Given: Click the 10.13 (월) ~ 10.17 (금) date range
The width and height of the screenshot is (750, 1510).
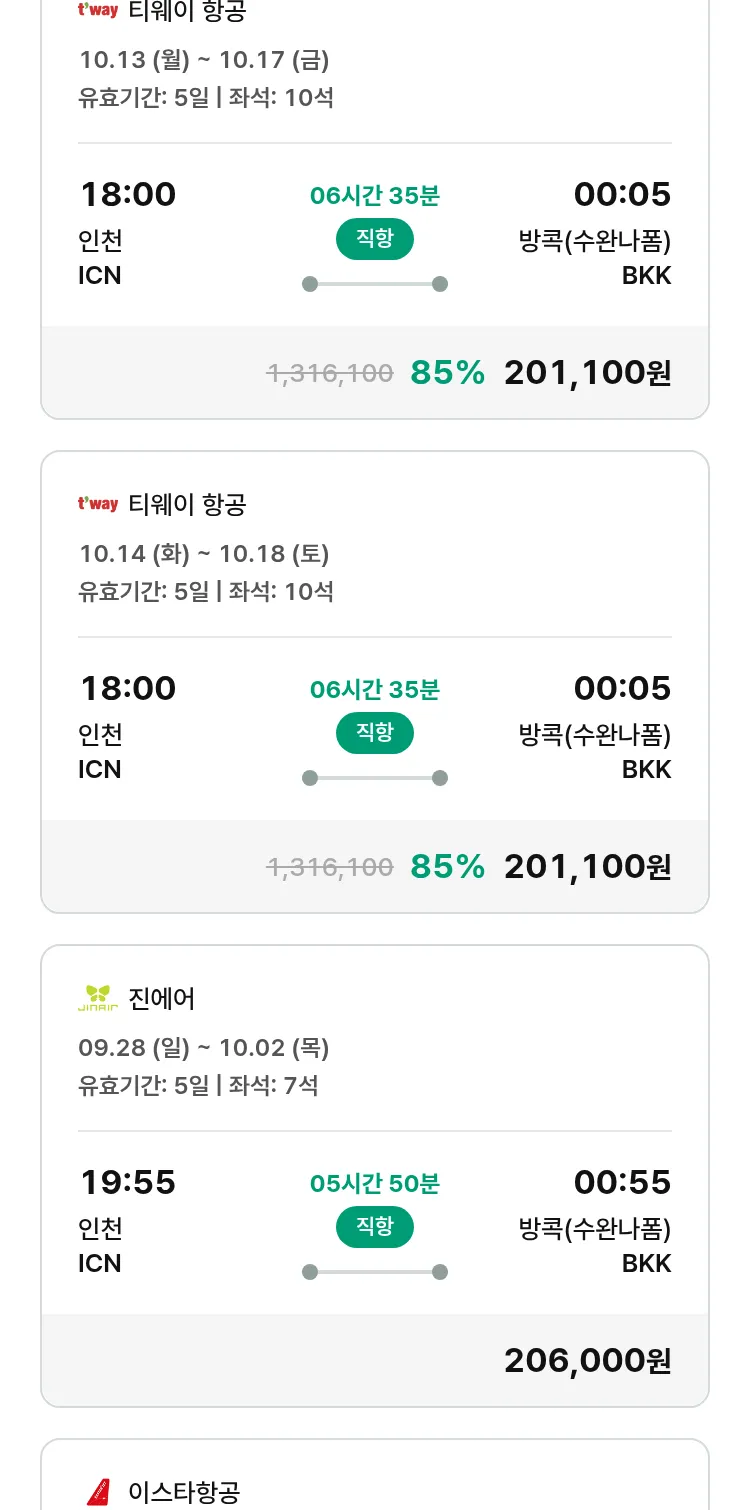Looking at the screenshot, I should tap(204, 60).
